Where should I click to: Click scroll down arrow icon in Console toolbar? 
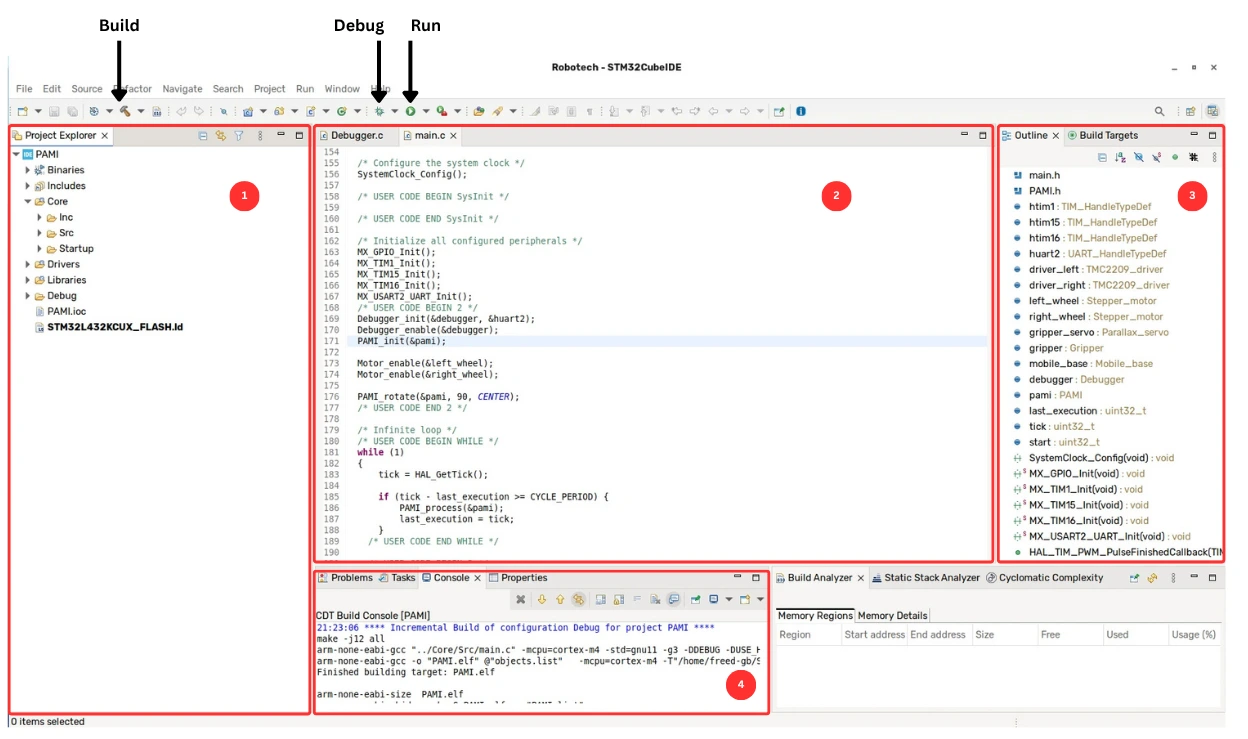(x=543, y=599)
